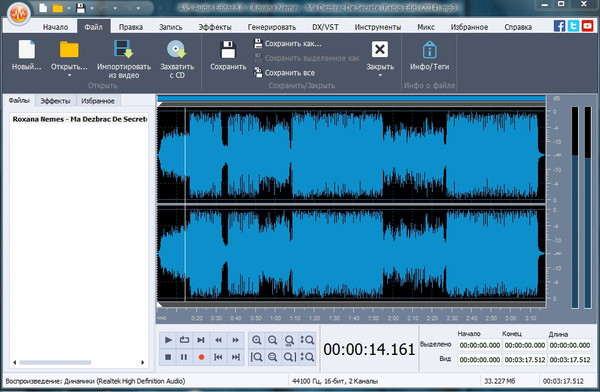
Task: Click the Вид Конец field showing 00:03:17.512
Action: coord(525,359)
